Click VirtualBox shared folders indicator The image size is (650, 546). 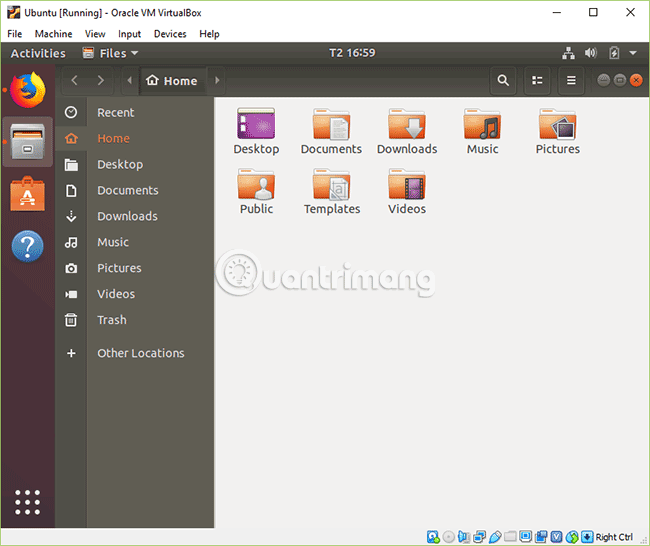(x=510, y=536)
